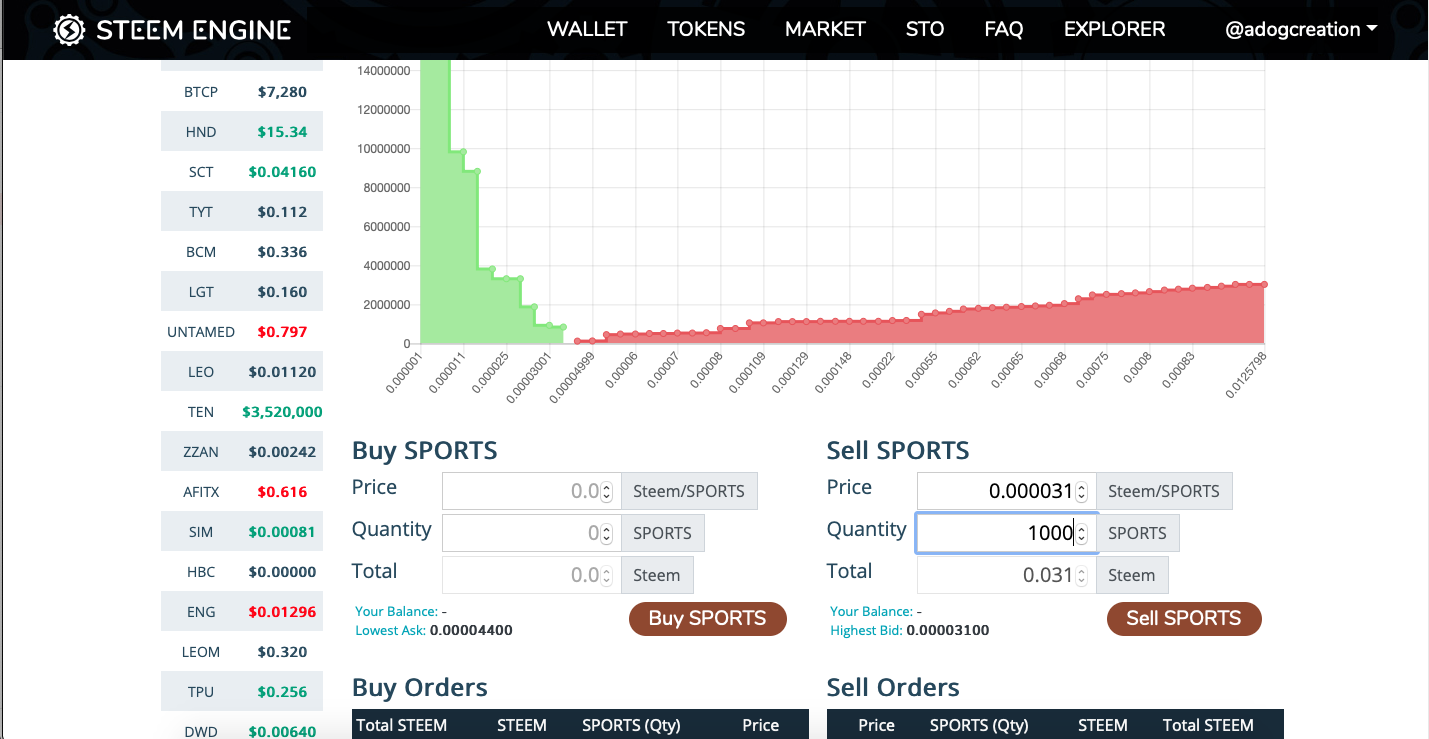Image resolution: width=1429 pixels, height=739 pixels.
Task: Select the DWD token row
Action: 242,727
